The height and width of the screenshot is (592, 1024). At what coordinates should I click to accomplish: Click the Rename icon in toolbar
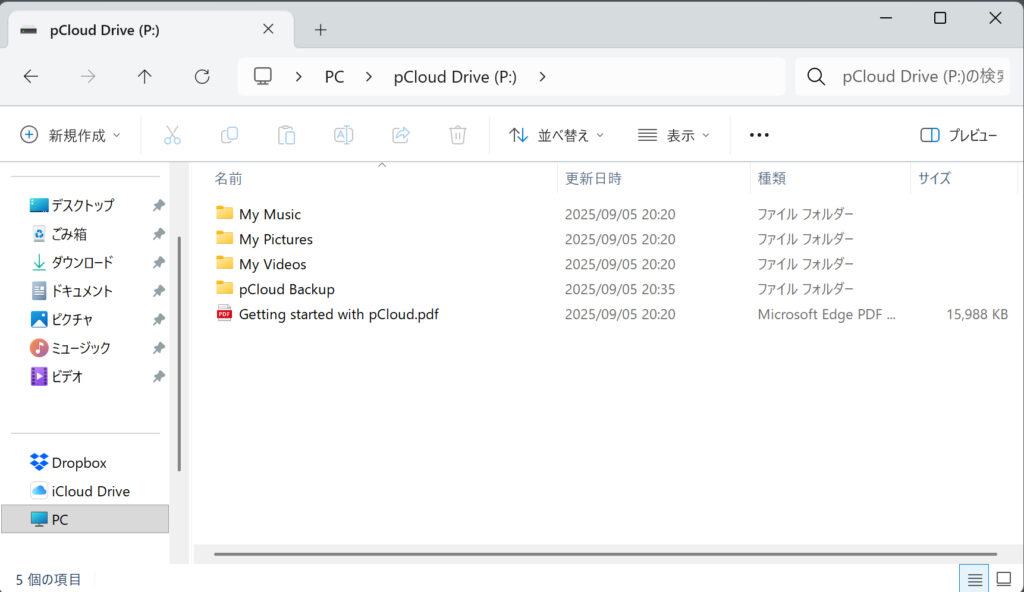pos(344,135)
